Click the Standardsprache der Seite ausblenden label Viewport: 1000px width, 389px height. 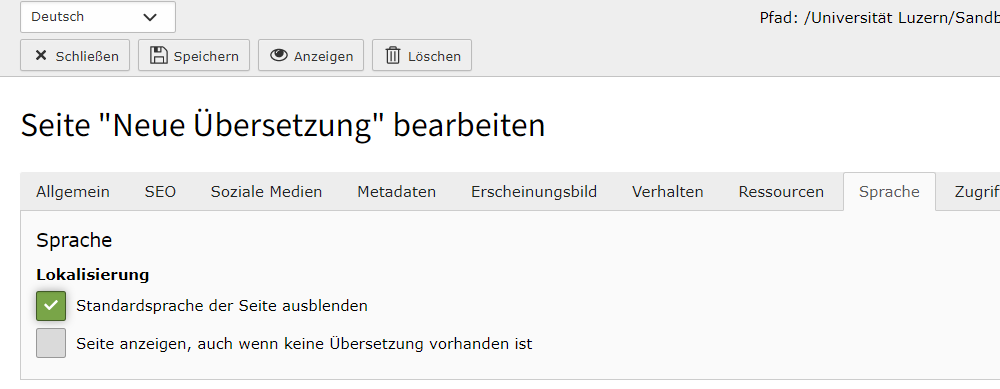click(222, 305)
